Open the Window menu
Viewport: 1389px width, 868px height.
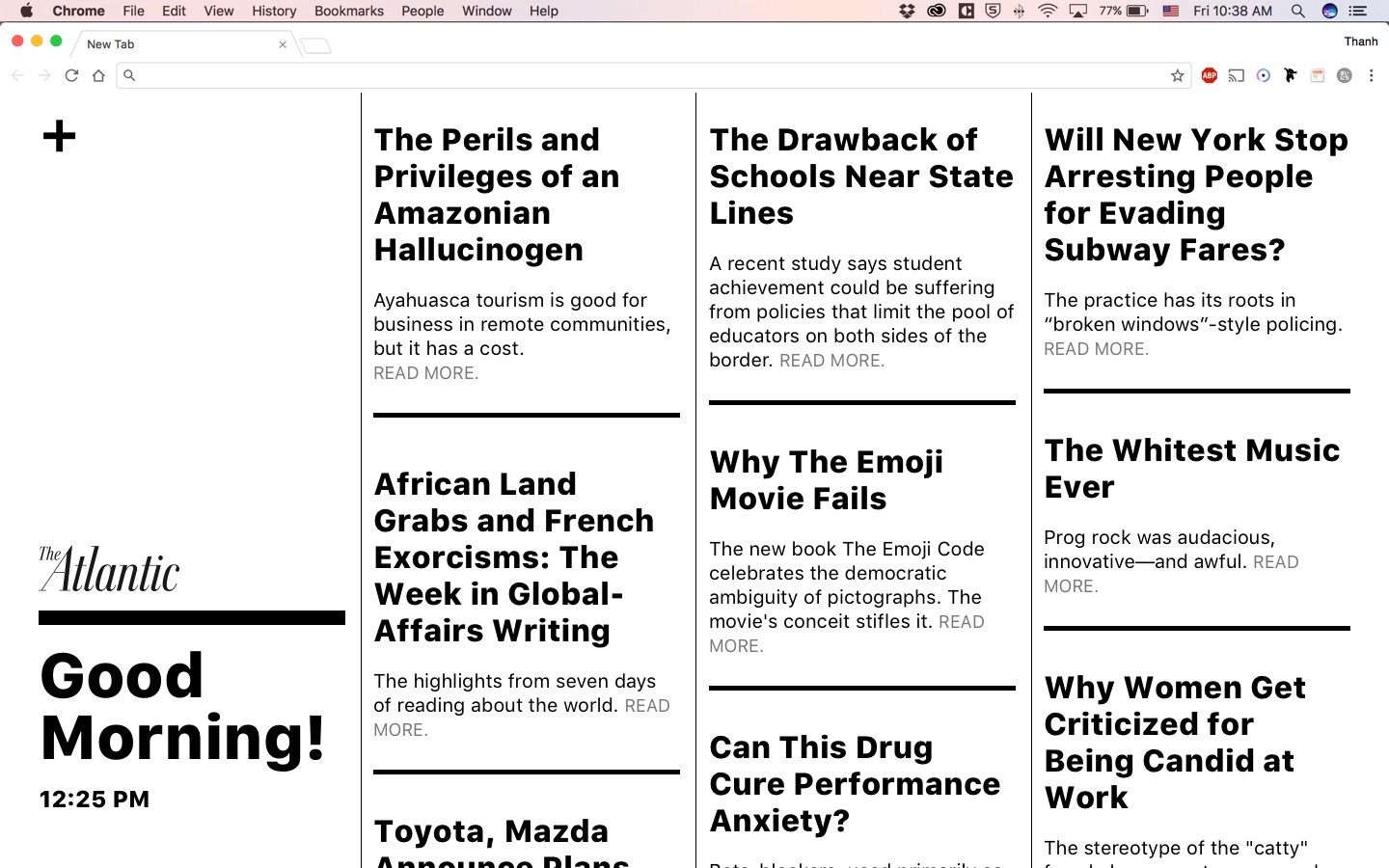tap(486, 11)
